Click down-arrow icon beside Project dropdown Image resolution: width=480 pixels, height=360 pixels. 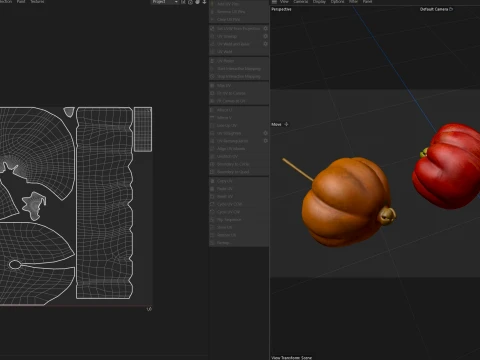[x=204, y=2]
